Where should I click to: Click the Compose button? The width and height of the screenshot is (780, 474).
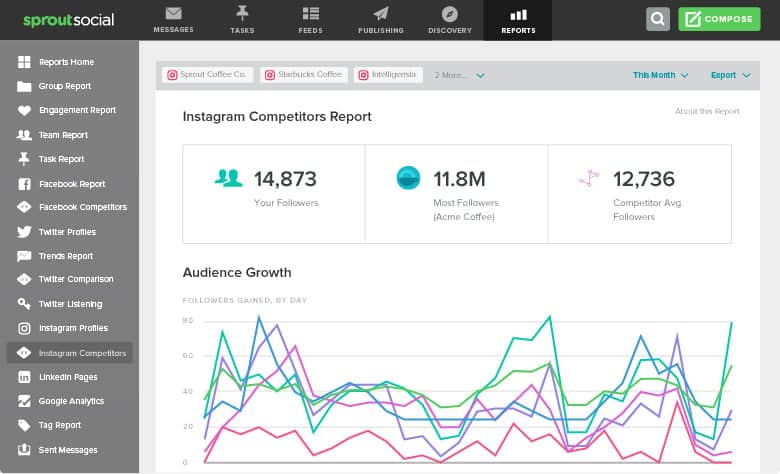point(719,19)
